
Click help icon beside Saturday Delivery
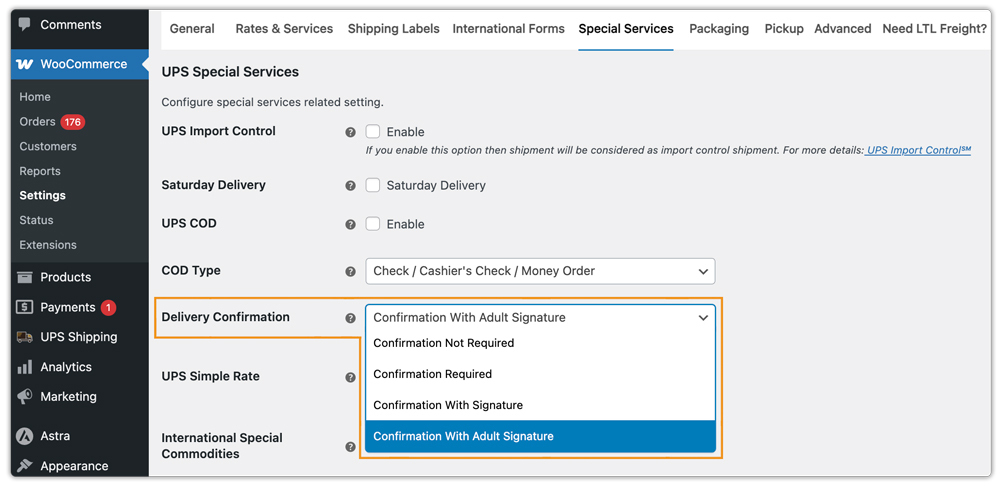[350, 186]
